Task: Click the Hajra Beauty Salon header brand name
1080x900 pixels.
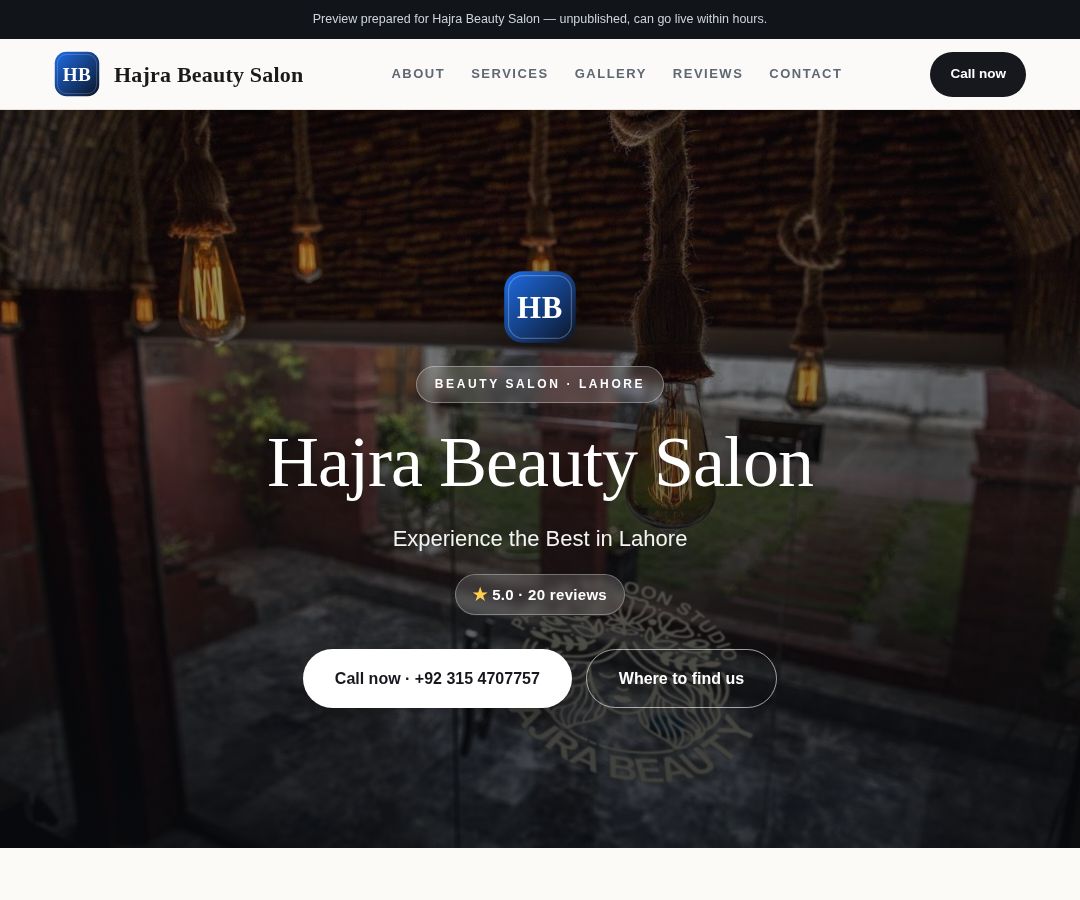Action: (x=209, y=74)
